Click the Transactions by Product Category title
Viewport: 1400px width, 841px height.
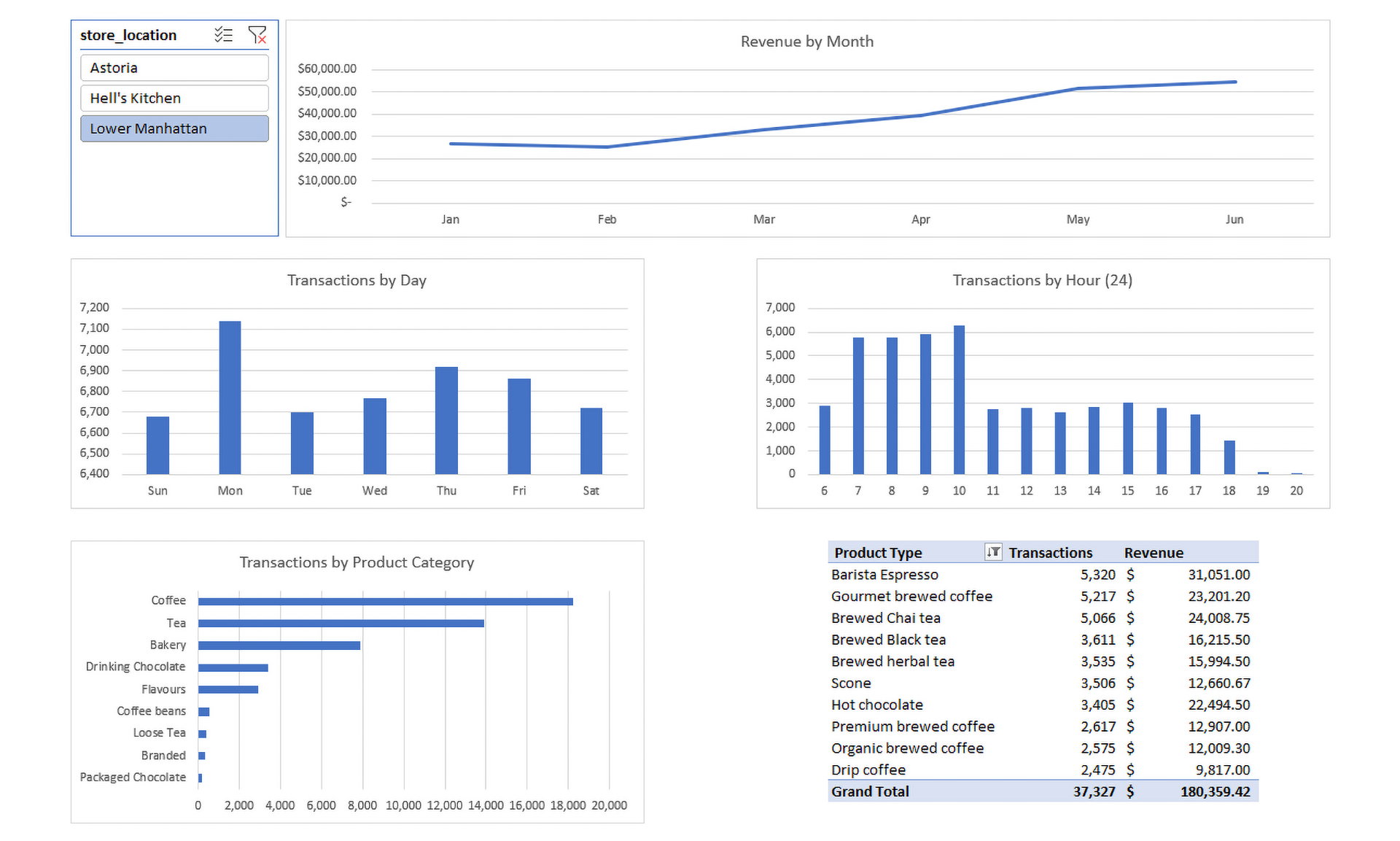coord(357,562)
